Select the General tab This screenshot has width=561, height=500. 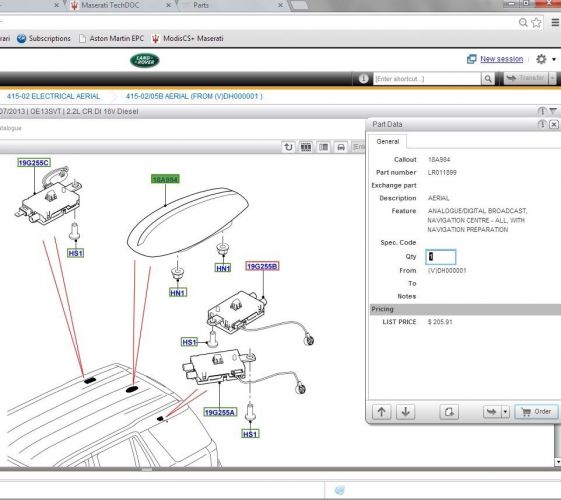point(387,142)
